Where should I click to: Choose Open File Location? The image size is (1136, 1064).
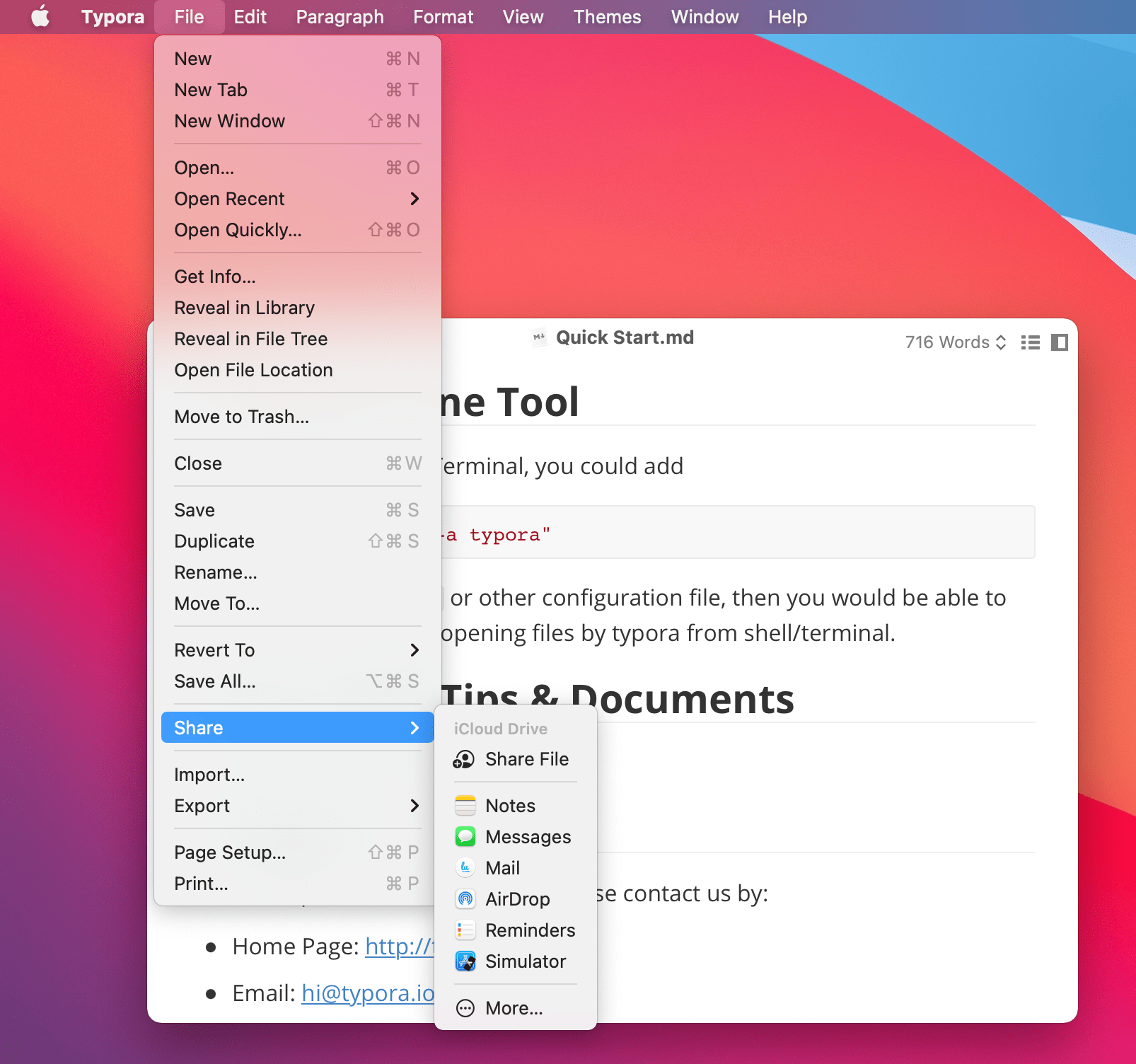pos(297,370)
